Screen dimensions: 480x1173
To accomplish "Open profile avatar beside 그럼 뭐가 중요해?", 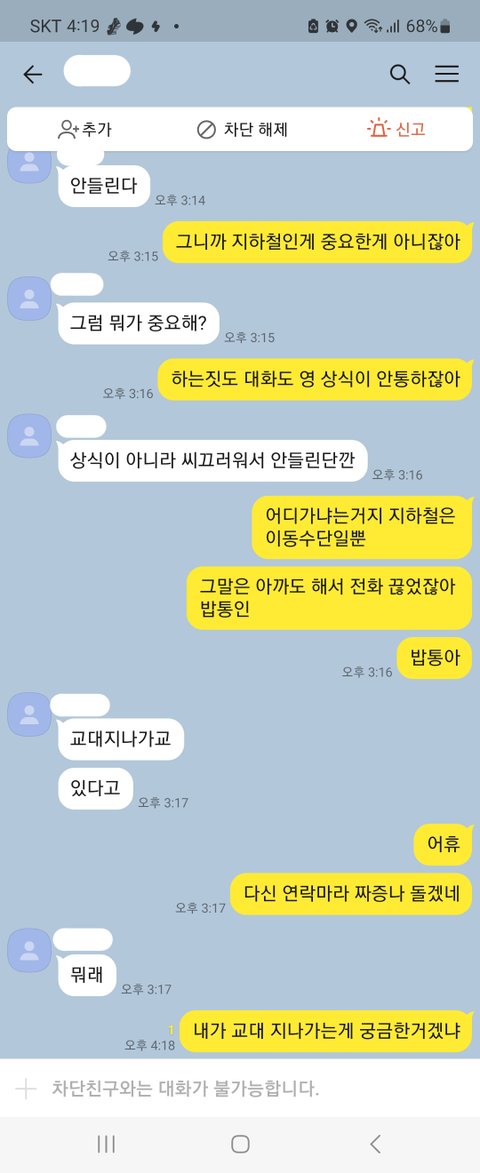I will [29, 298].
